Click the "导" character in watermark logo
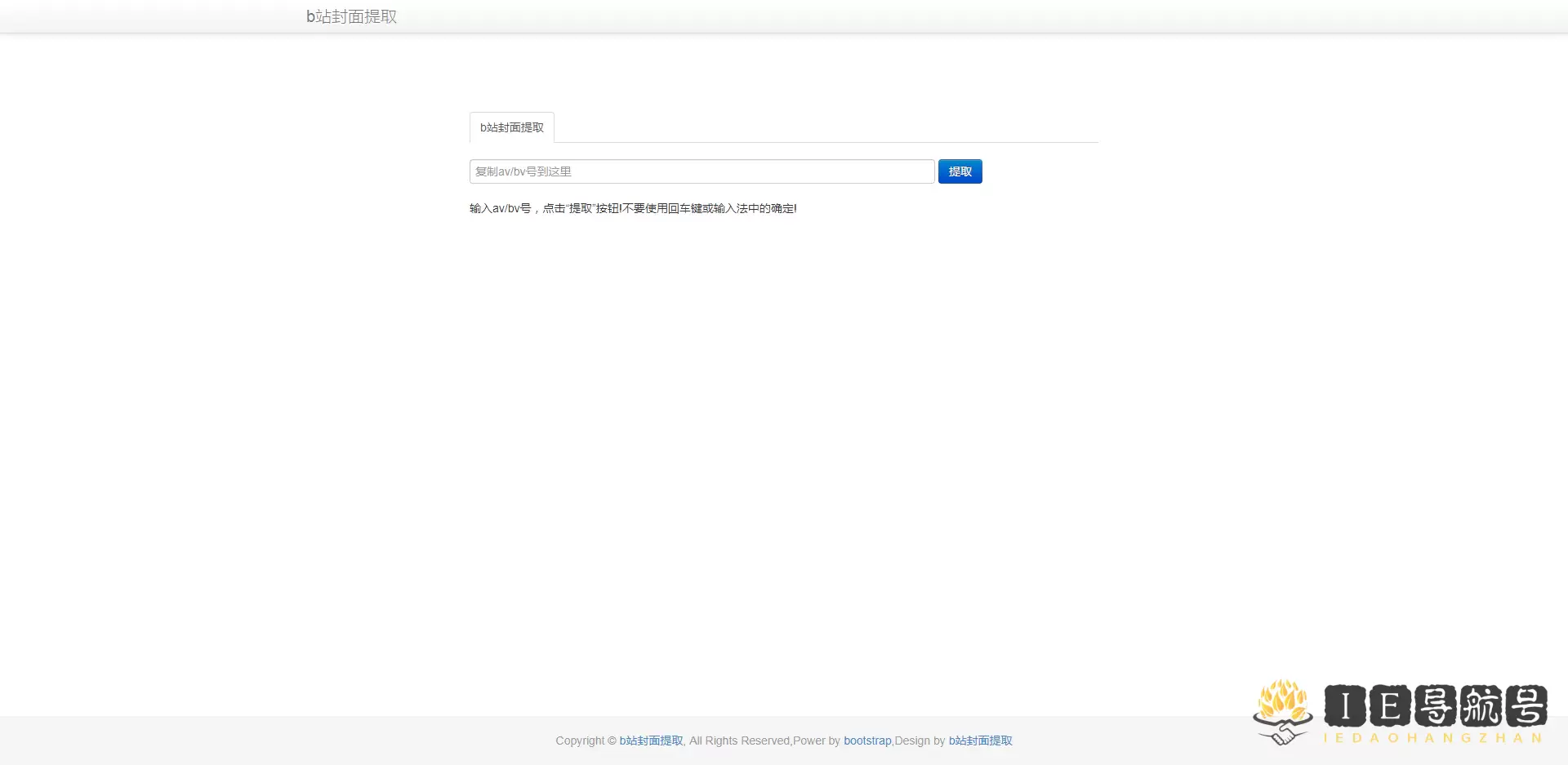Image resolution: width=1568 pixels, height=765 pixels. click(x=1435, y=705)
